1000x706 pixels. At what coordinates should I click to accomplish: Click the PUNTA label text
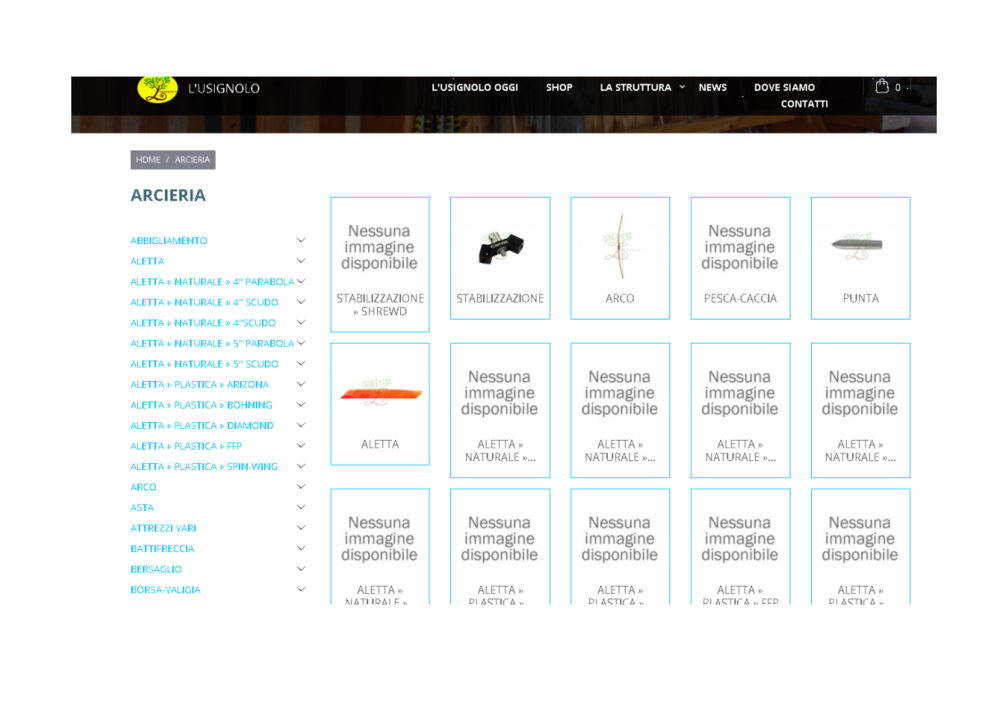click(x=860, y=298)
